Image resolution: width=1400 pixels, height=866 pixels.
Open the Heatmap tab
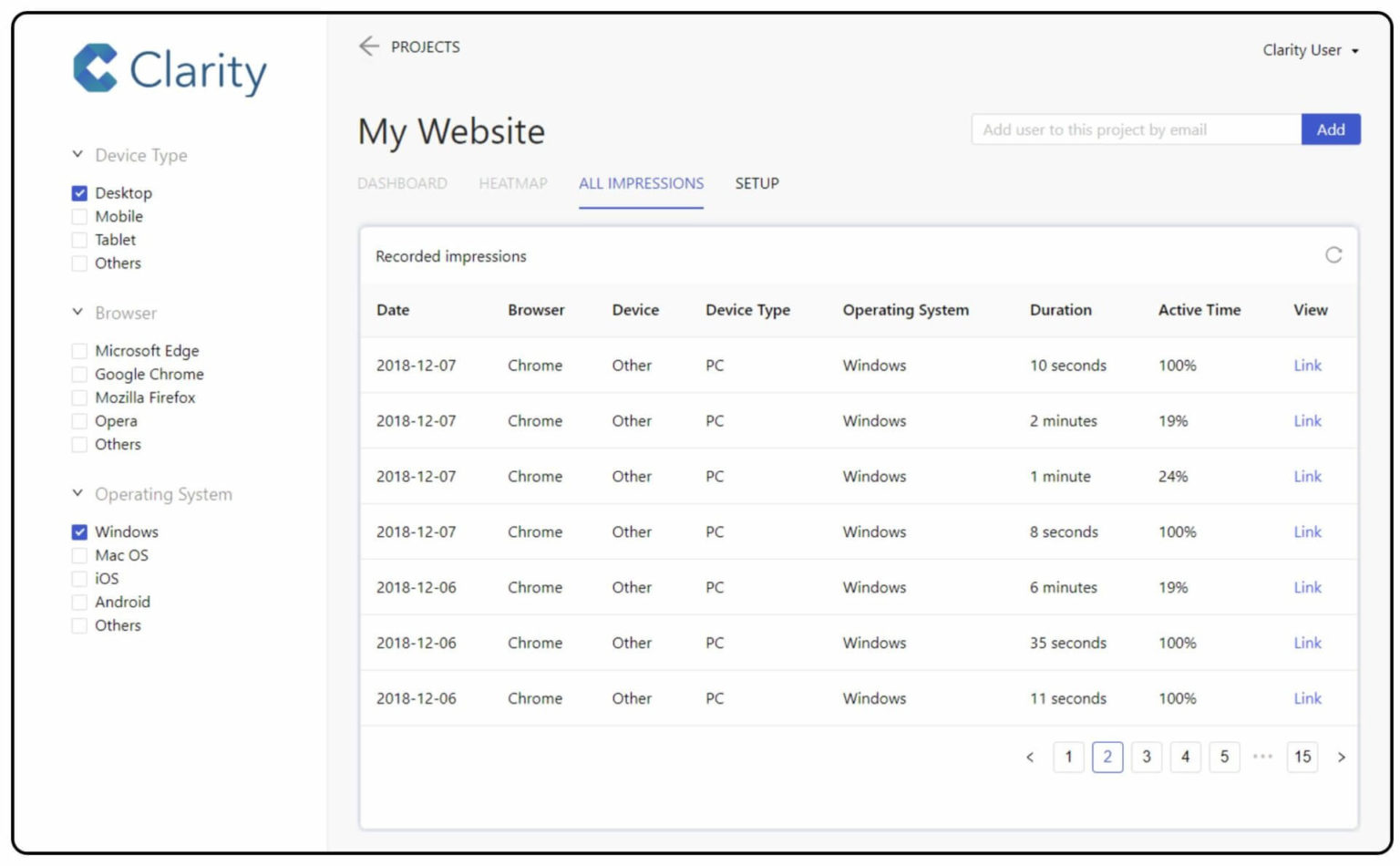pos(512,183)
